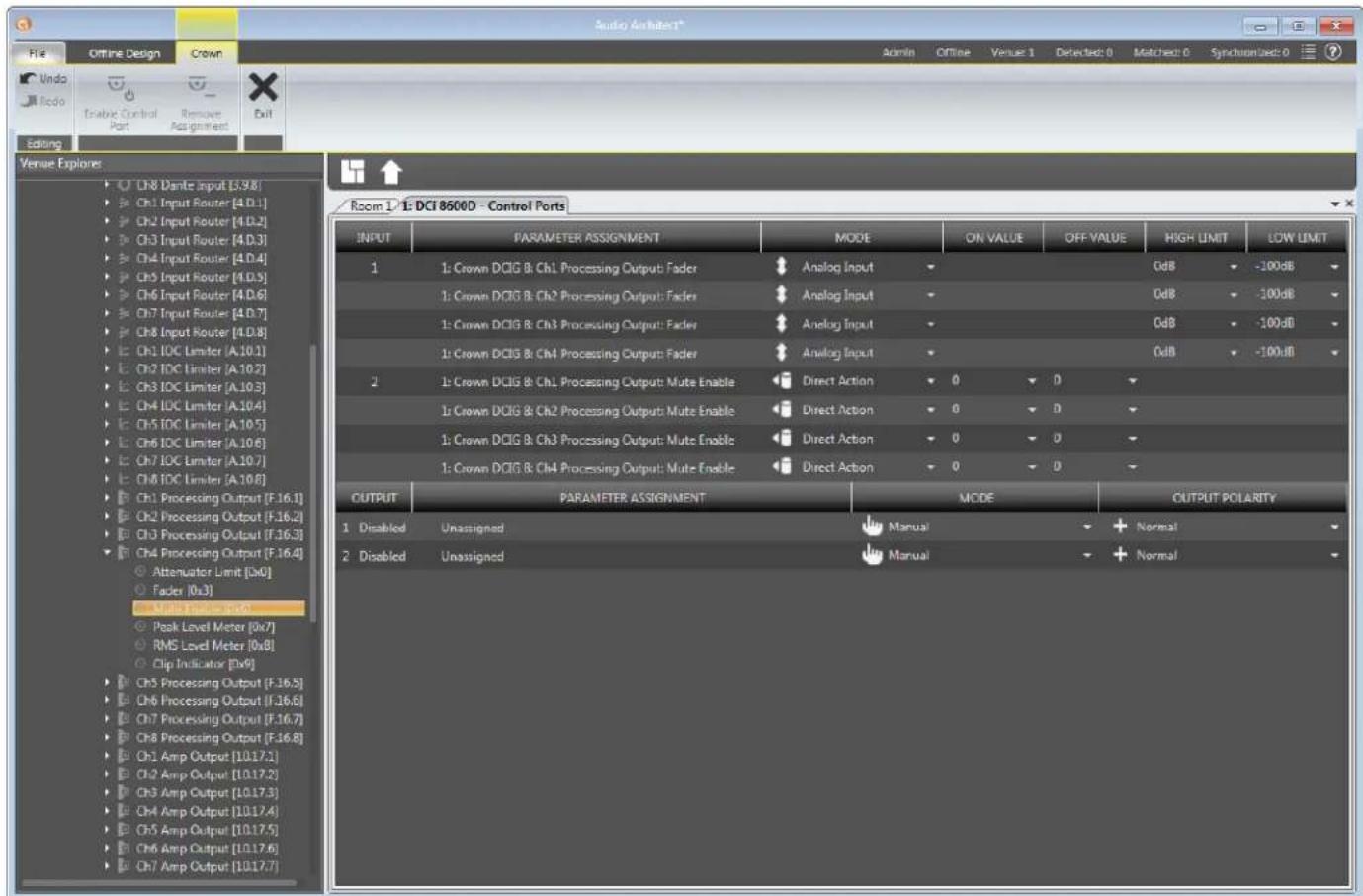Open Mode dropdown for Ch2 Mute Enable row
Image resolution: width=1363 pixels, height=896 pixels.
[x=930, y=410]
